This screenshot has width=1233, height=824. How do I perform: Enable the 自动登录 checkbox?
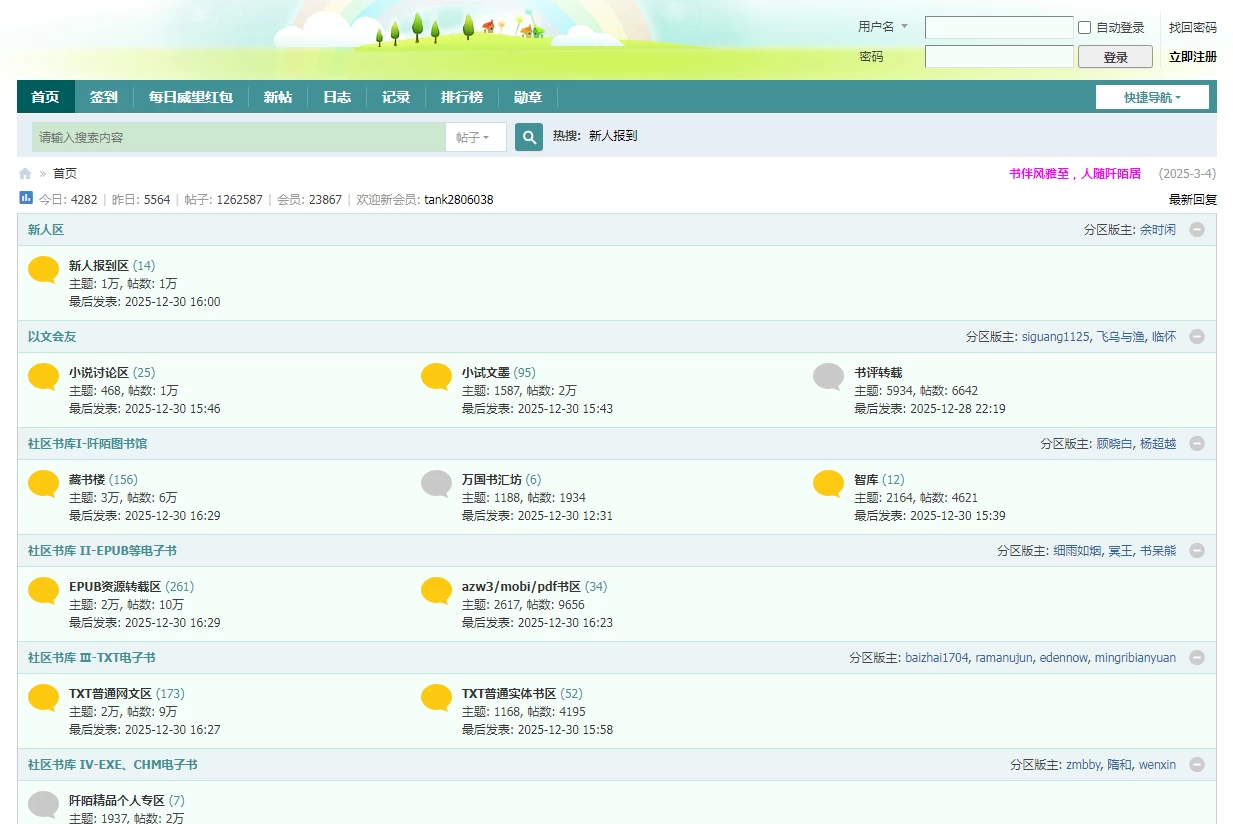[1084, 28]
